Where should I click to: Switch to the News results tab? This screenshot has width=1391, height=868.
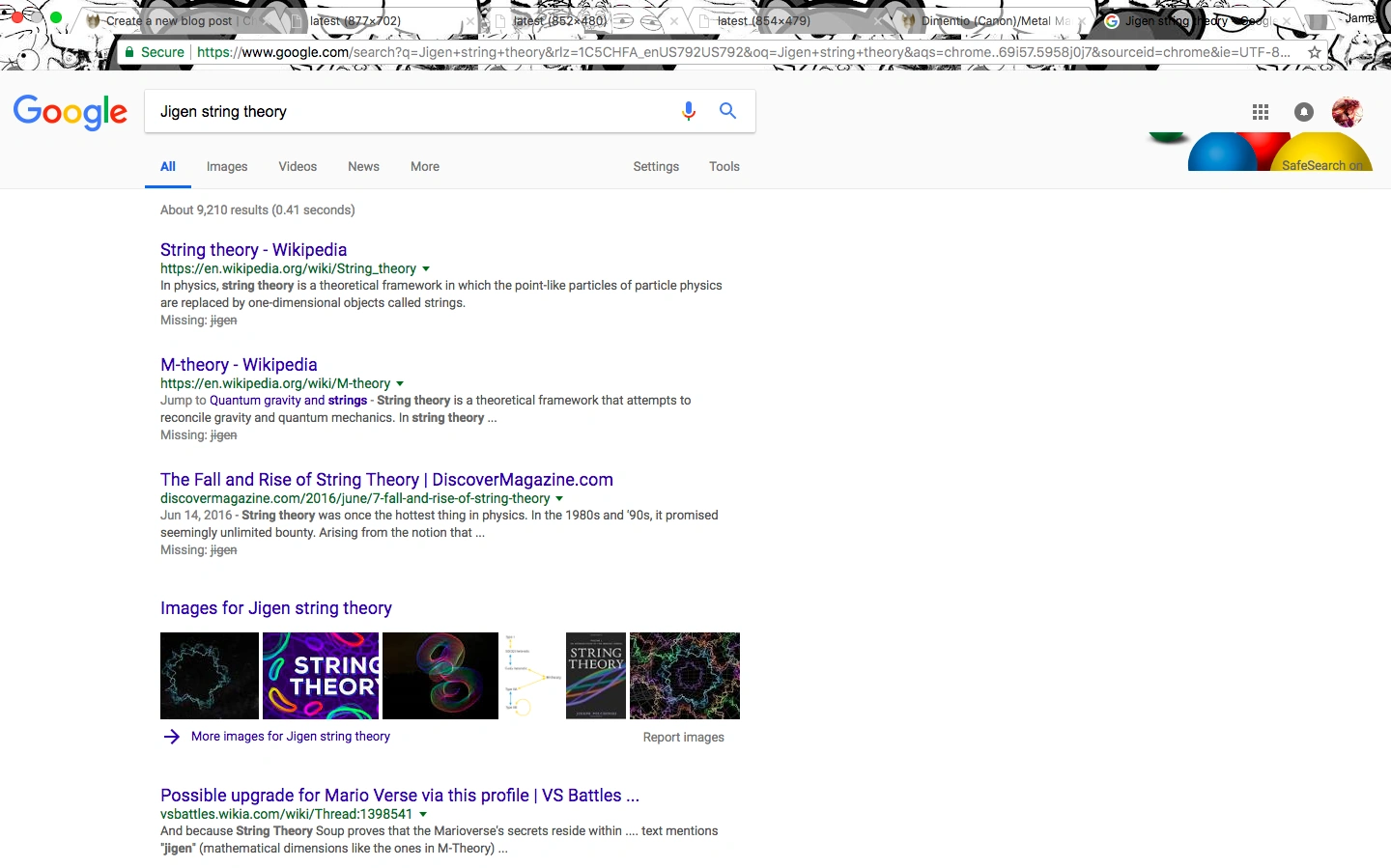(363, 166)
